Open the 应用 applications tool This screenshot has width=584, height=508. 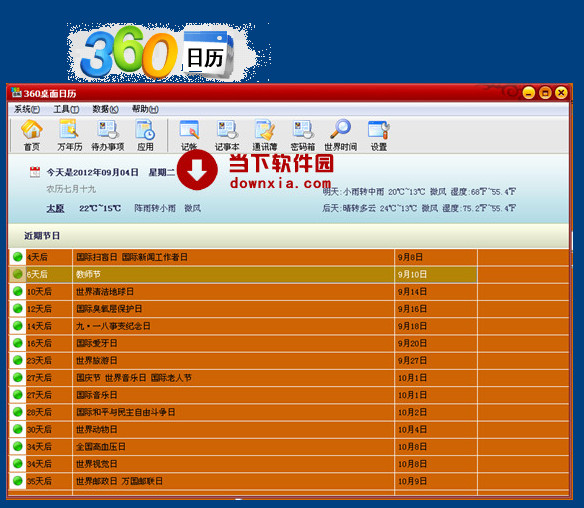tap(145, 135)
